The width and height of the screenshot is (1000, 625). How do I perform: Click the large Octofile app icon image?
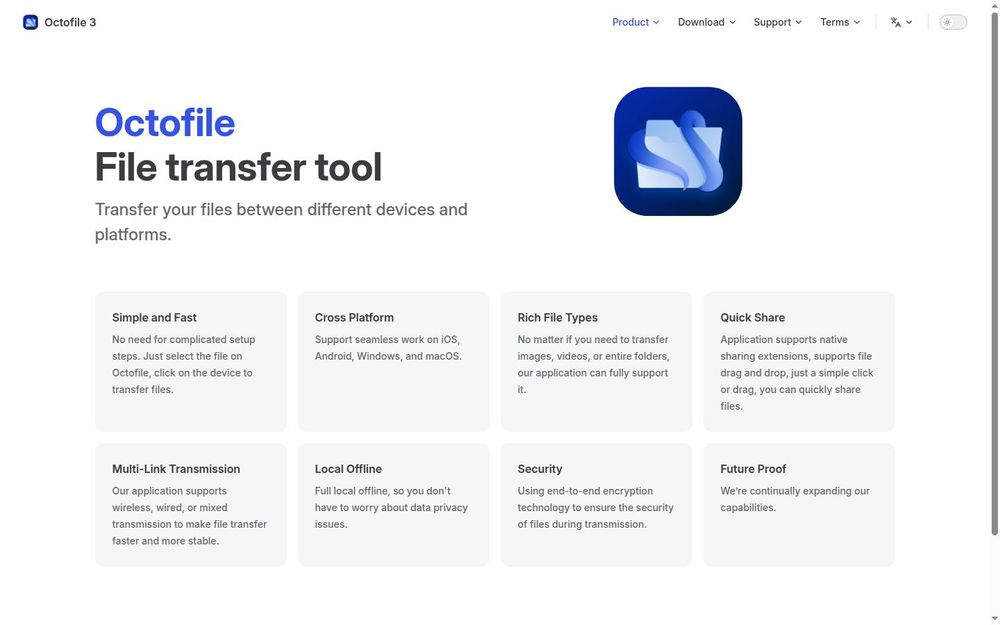tap(677, 151)
